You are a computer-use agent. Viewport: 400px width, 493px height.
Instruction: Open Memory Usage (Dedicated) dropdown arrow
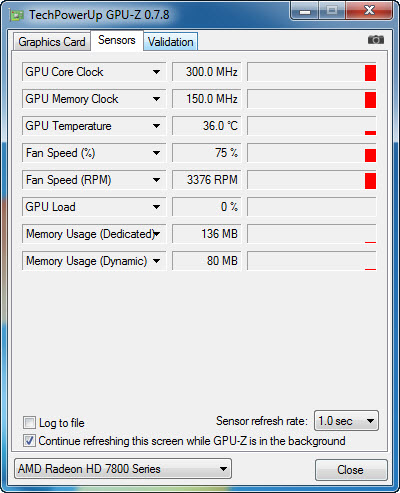pyautogui.click(x=157, y=234)
